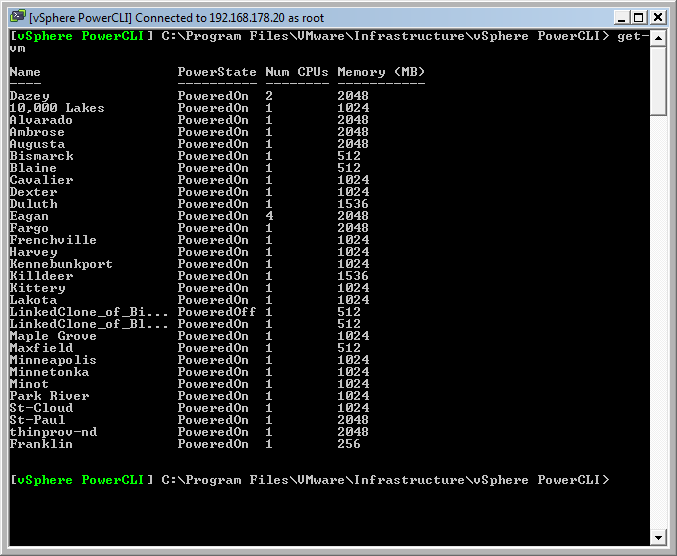This screenshot has height=556, width=677.
Task: Select the VM name 'Maxfield'
Action: (41, 348)
